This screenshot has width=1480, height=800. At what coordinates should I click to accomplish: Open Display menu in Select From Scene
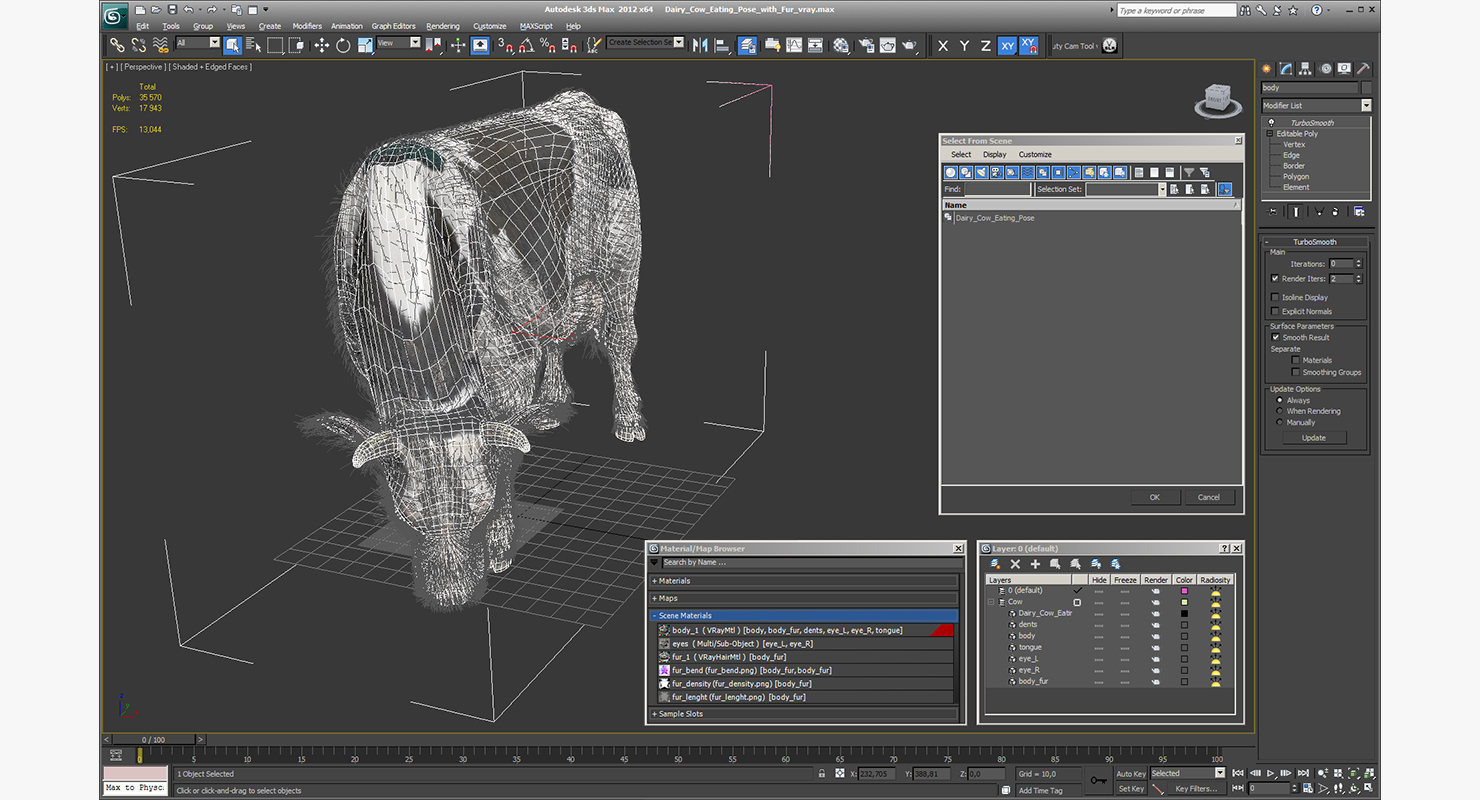(995, 155)
